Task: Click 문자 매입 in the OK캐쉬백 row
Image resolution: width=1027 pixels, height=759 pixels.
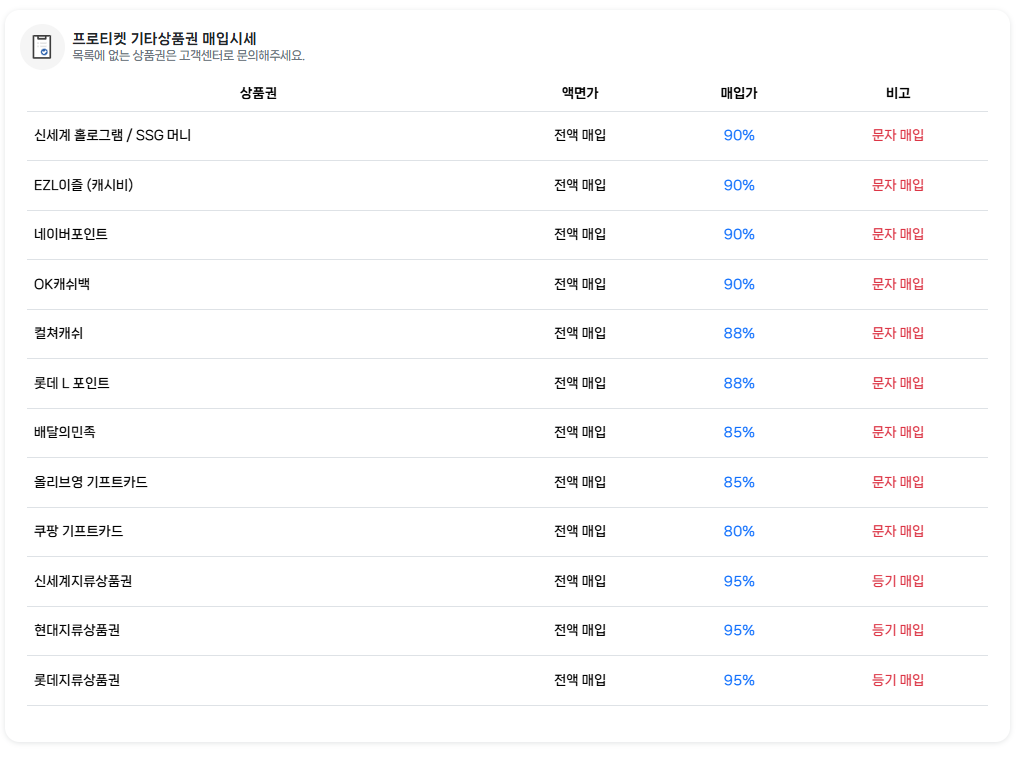Action: pyautogui.click(x=898, y=284)
